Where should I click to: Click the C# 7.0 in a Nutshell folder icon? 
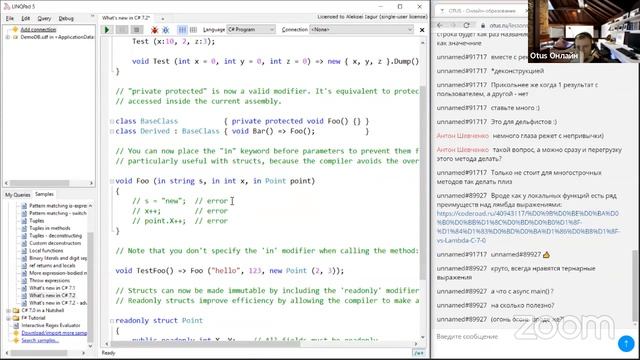(x=16, y=311)
